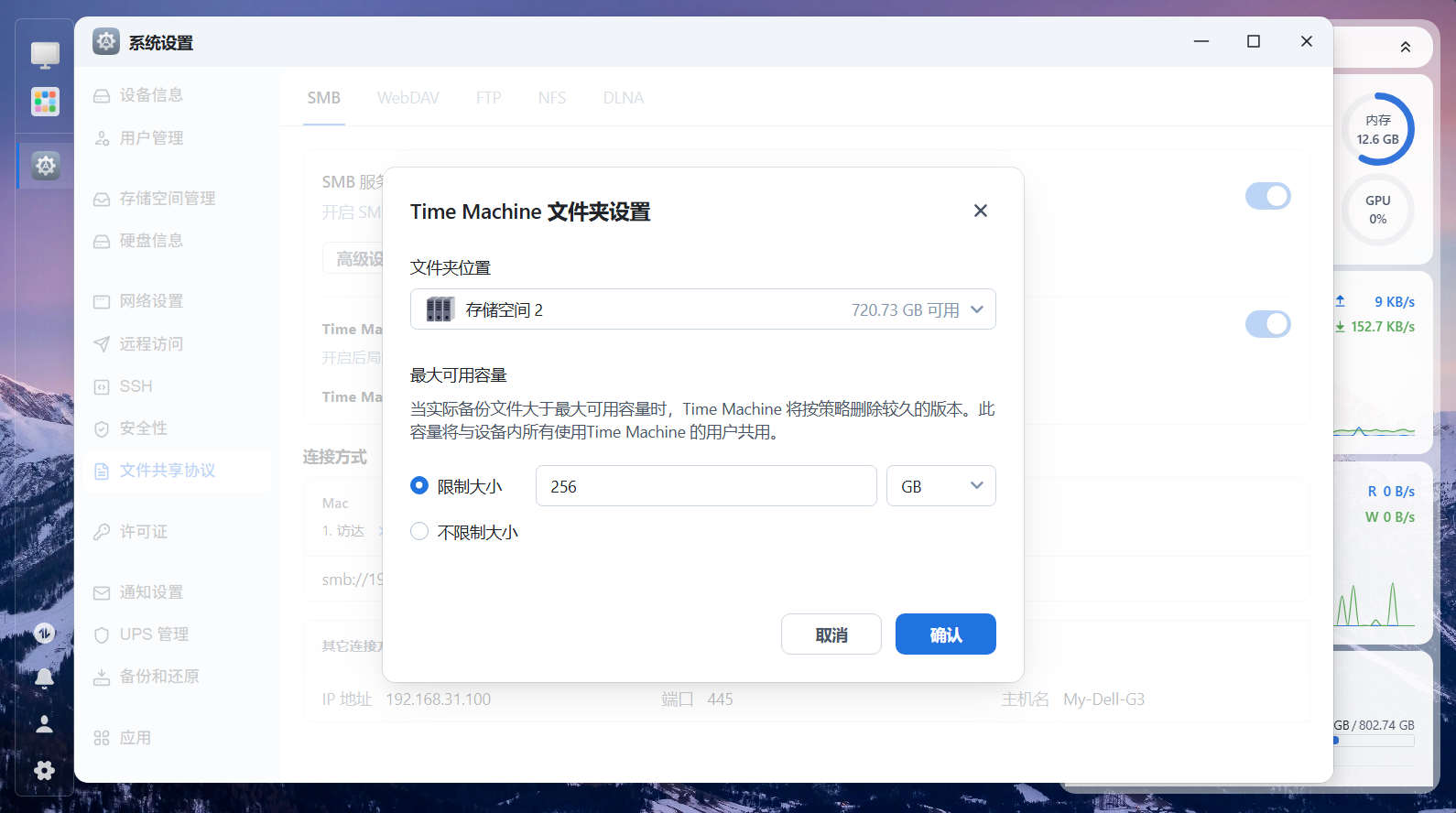1456x813 pixels.
Task: Click the 720.73 GB 可用 text
Action: pyautogui.click(x=905, y=310)
